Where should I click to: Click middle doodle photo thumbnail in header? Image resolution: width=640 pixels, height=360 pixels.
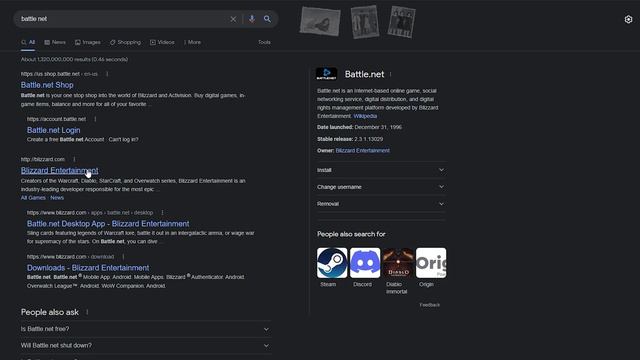pos(365,22)
